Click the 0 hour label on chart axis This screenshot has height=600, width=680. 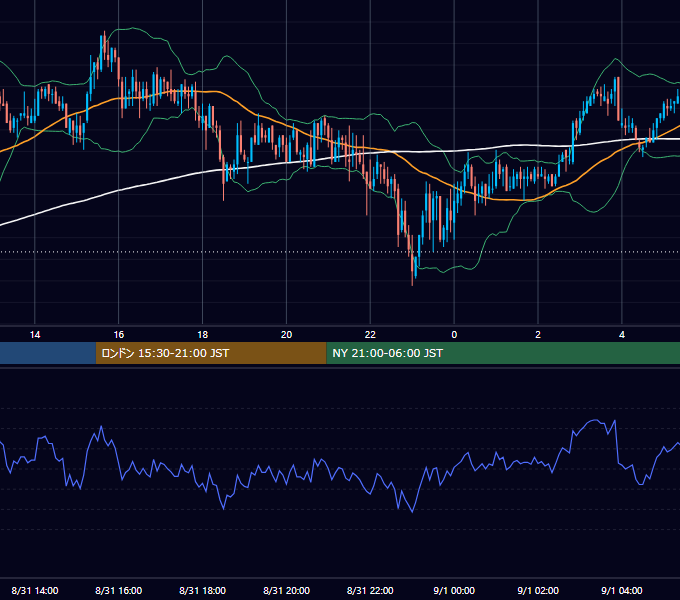454,335
